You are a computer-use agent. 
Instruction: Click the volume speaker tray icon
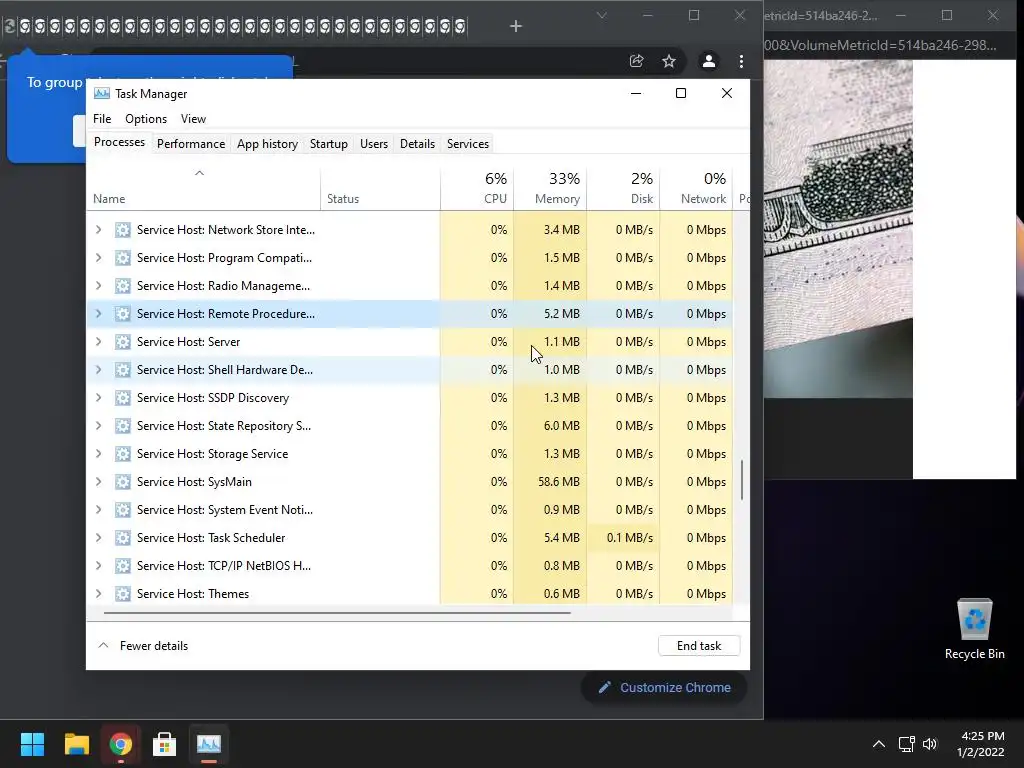[930, 744]
